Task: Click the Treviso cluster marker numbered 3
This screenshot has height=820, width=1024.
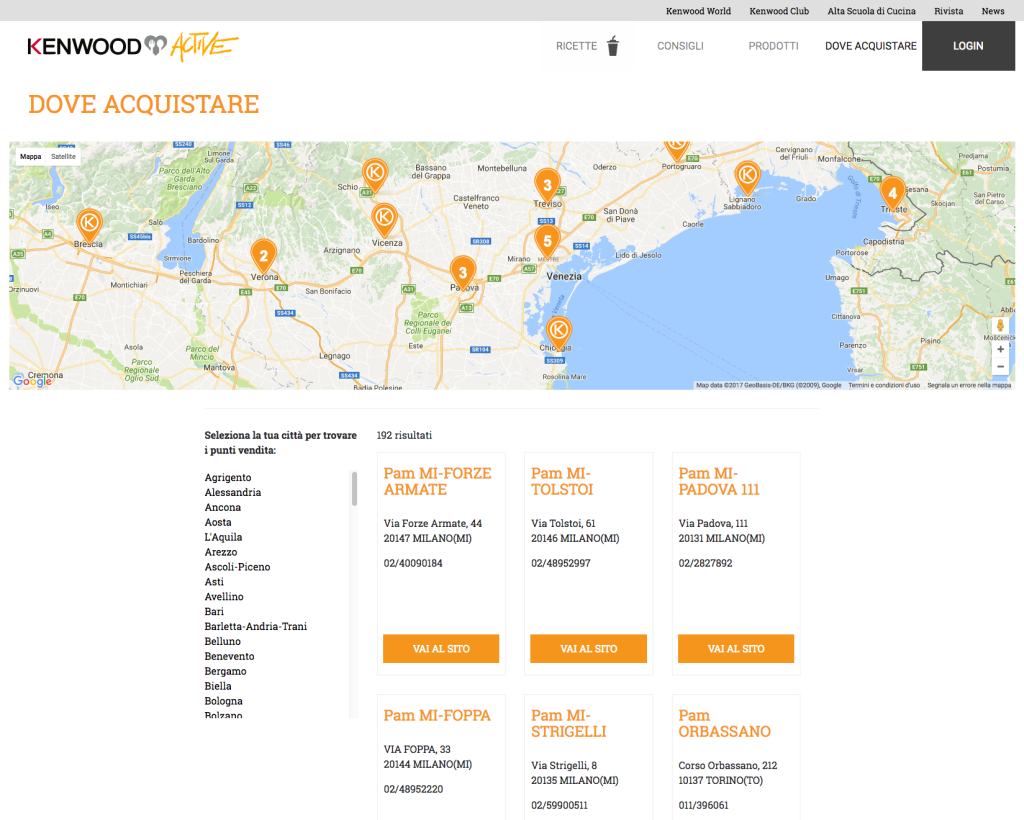Action: [547, 186]
